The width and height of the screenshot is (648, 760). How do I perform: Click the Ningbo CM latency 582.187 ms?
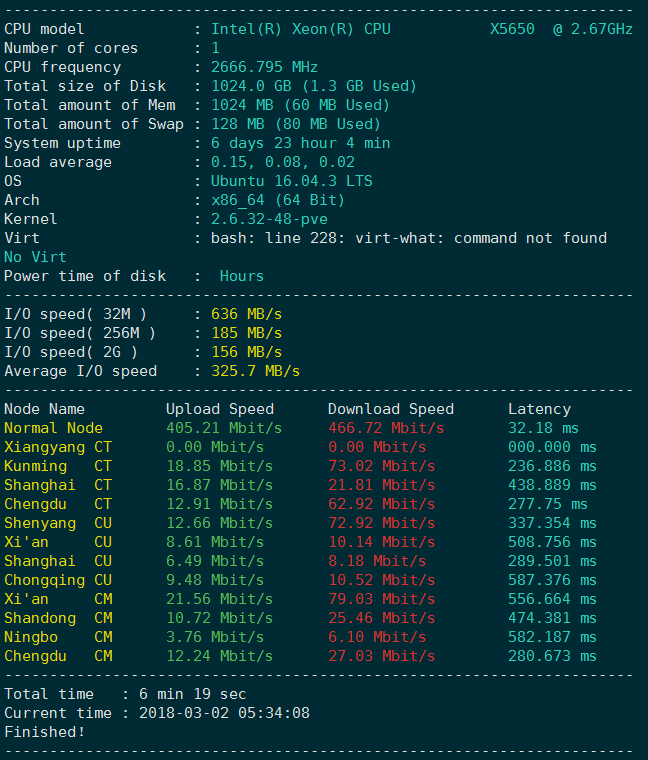tap(551, 637)
